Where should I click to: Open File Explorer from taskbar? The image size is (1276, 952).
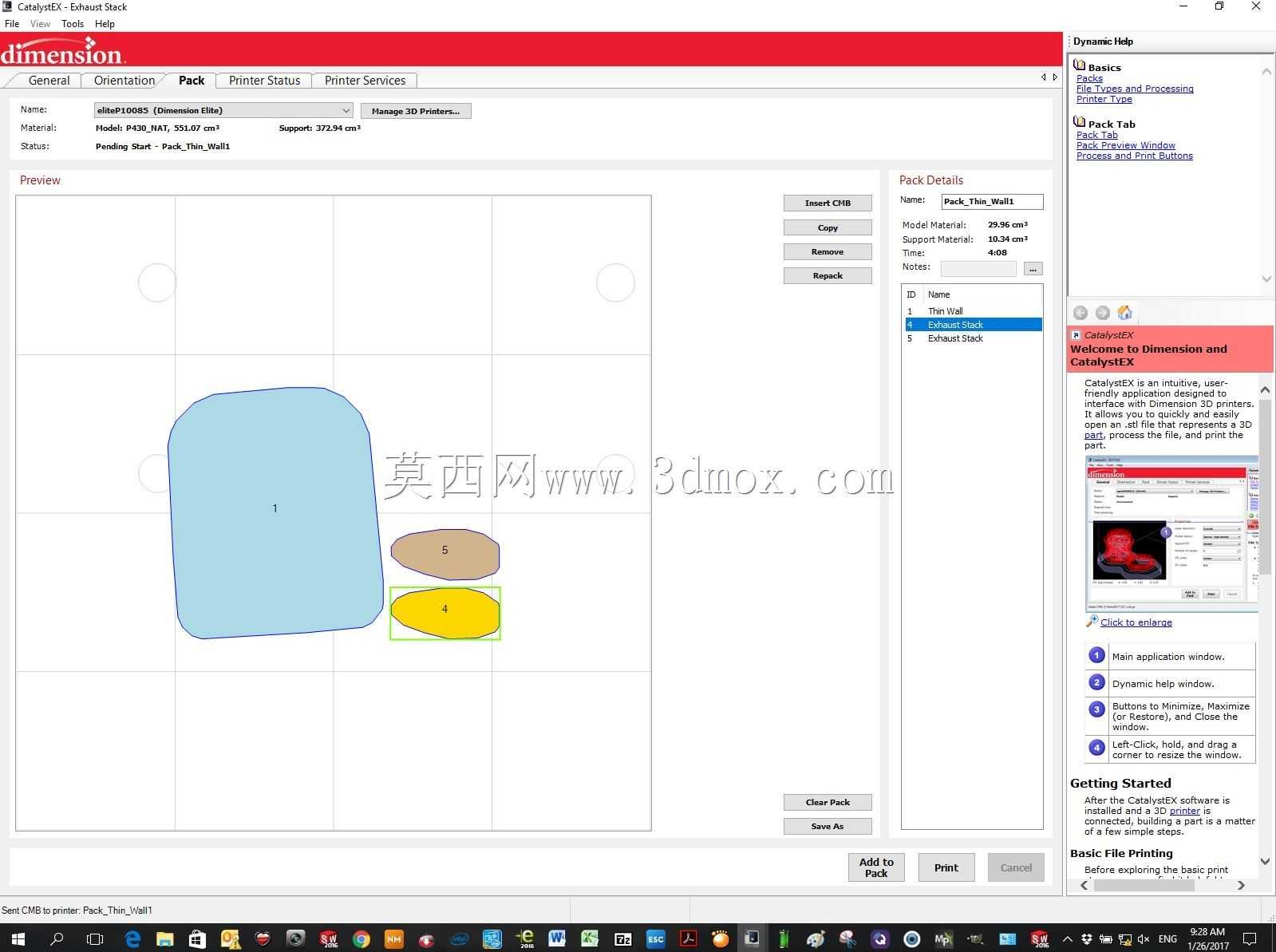[165, 938]
